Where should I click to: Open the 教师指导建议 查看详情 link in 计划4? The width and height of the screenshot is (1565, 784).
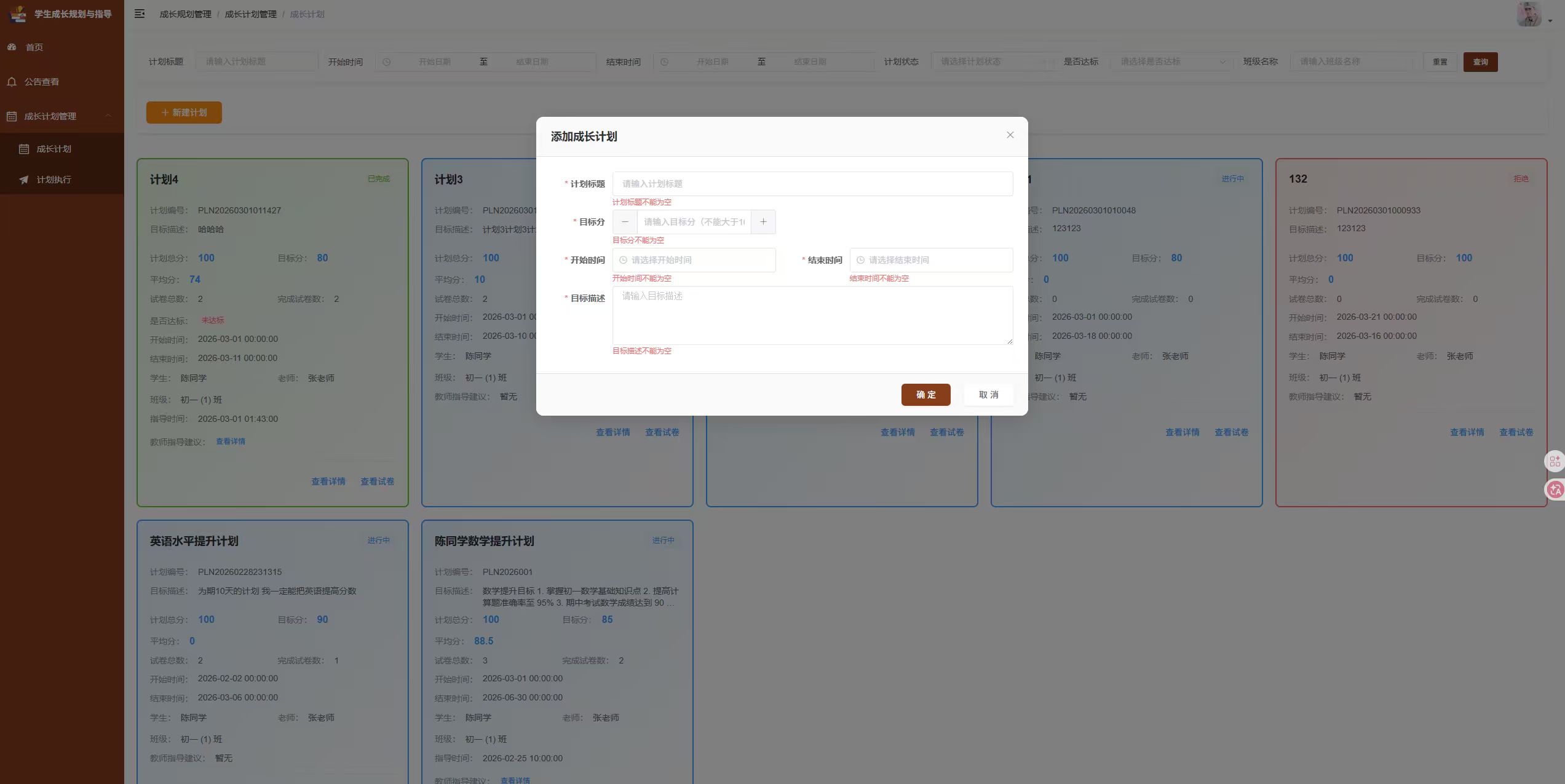[231, 441]
